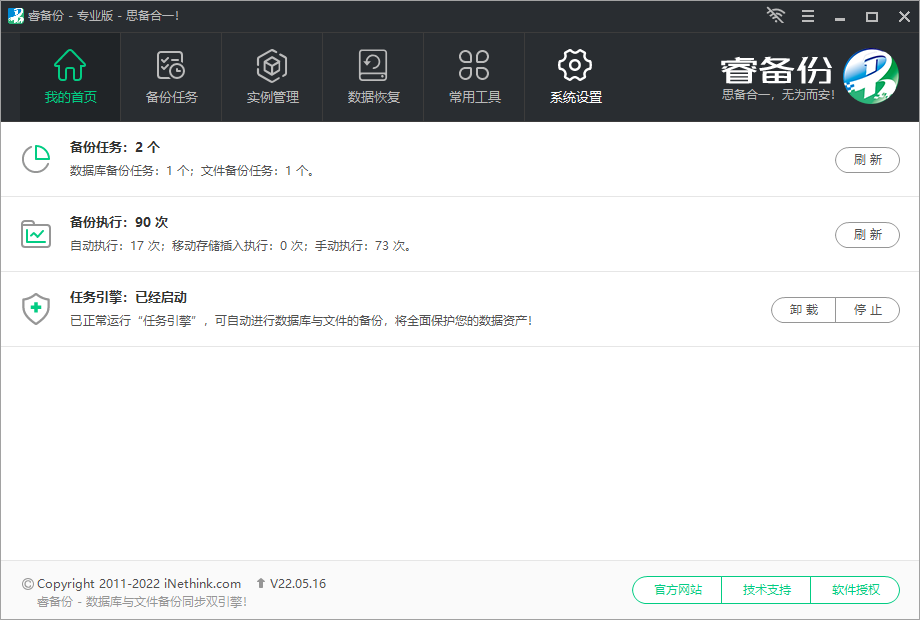The height and width of the screenshot is (620, 920).
Task: Open the hamburger menu in title bar
Action: (808, 16)
